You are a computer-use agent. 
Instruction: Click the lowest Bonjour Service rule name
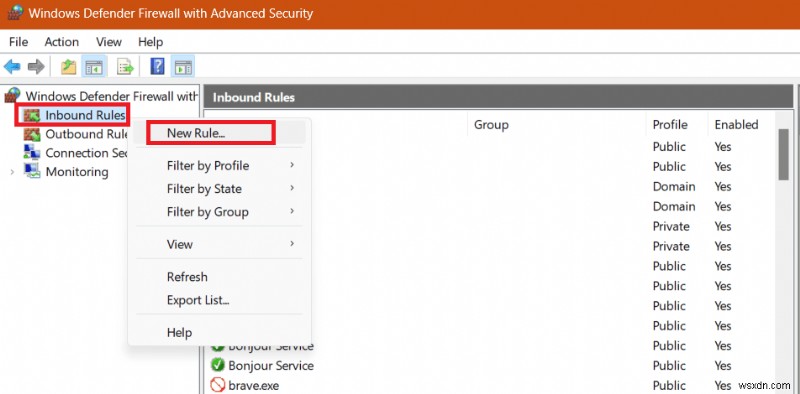pyautogui.click(x=271, y=366)
